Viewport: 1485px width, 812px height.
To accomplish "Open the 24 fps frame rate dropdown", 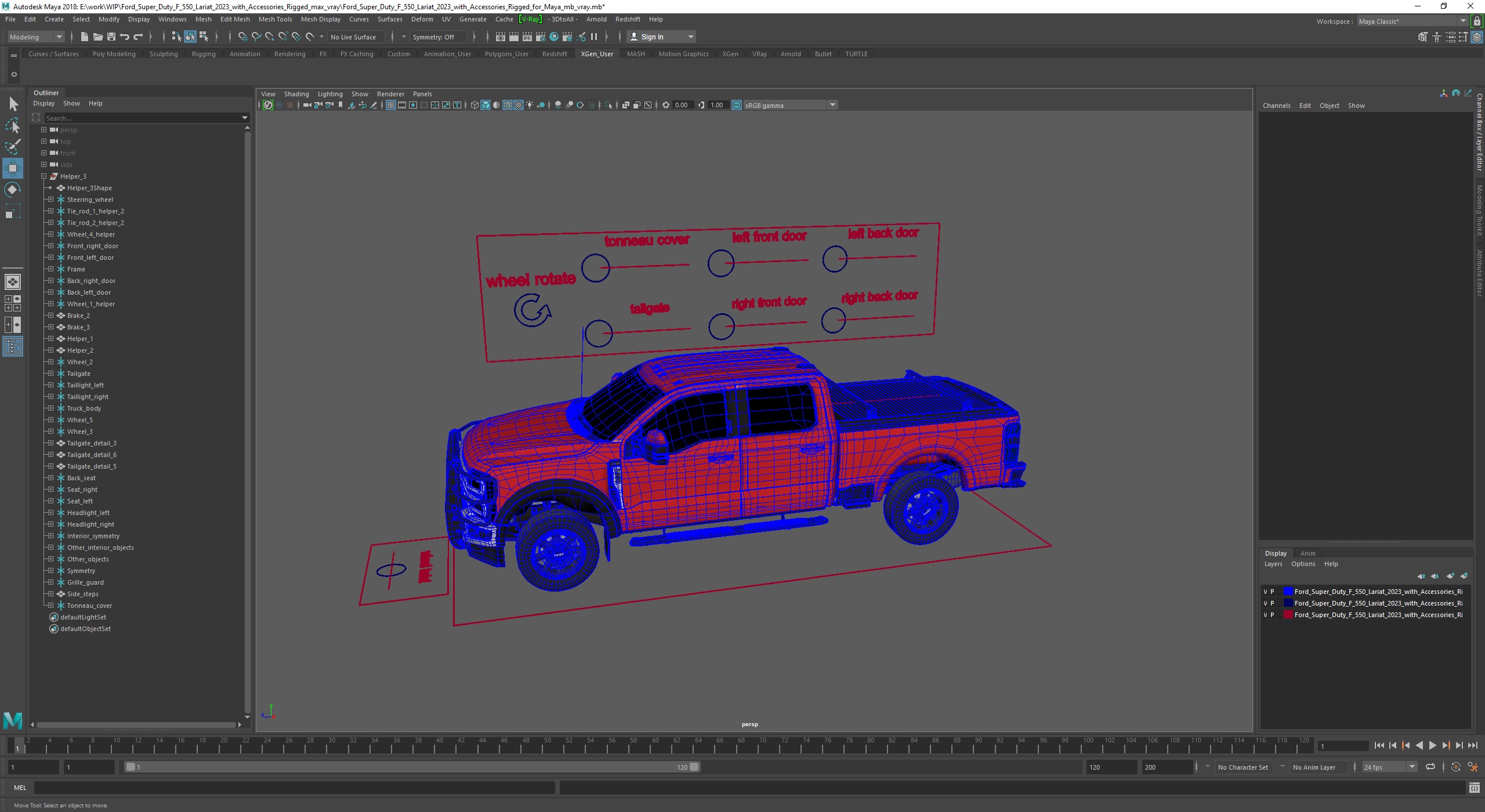I will click(x=1389, y=767).
